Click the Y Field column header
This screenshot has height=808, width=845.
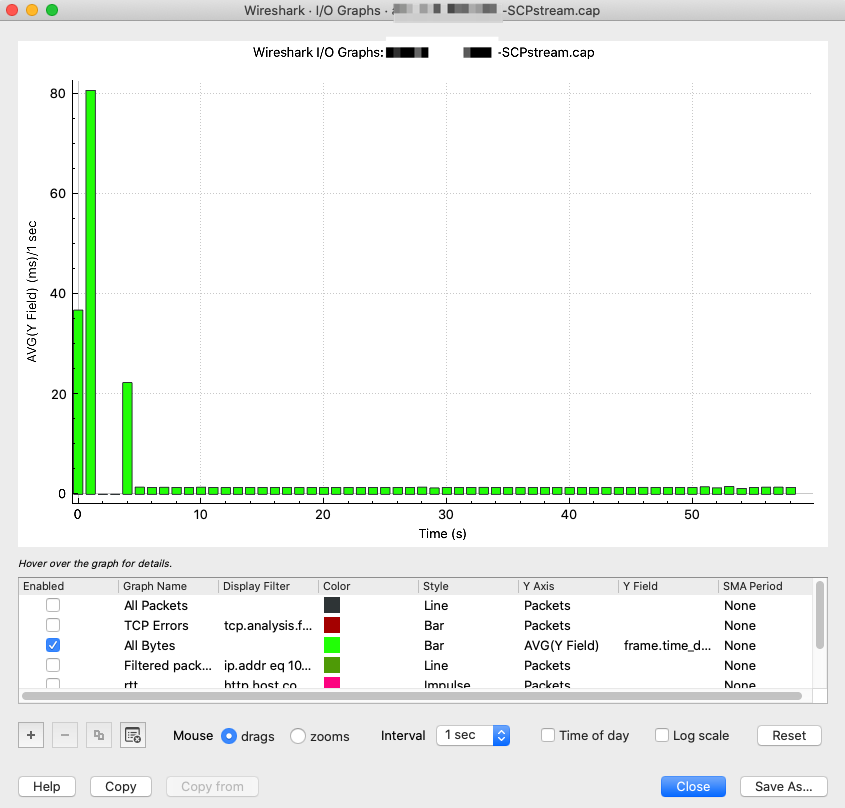(668, 586)
